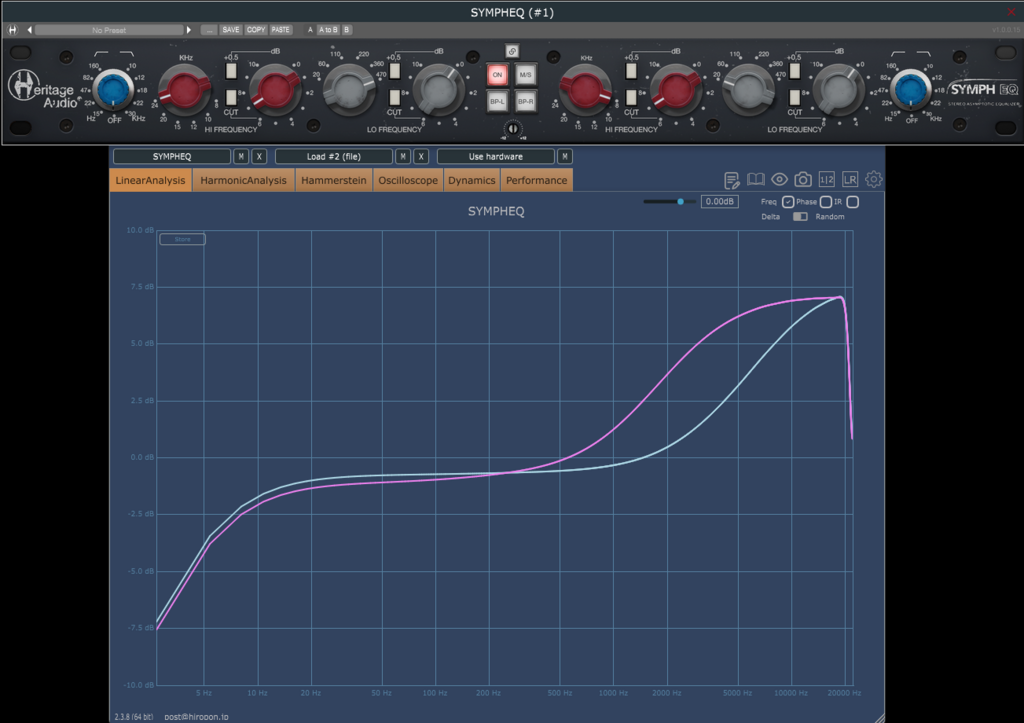Screen dimensions: 1024x723
Task: Switch to the Hammerstein tab
Action: click(334, 180)
